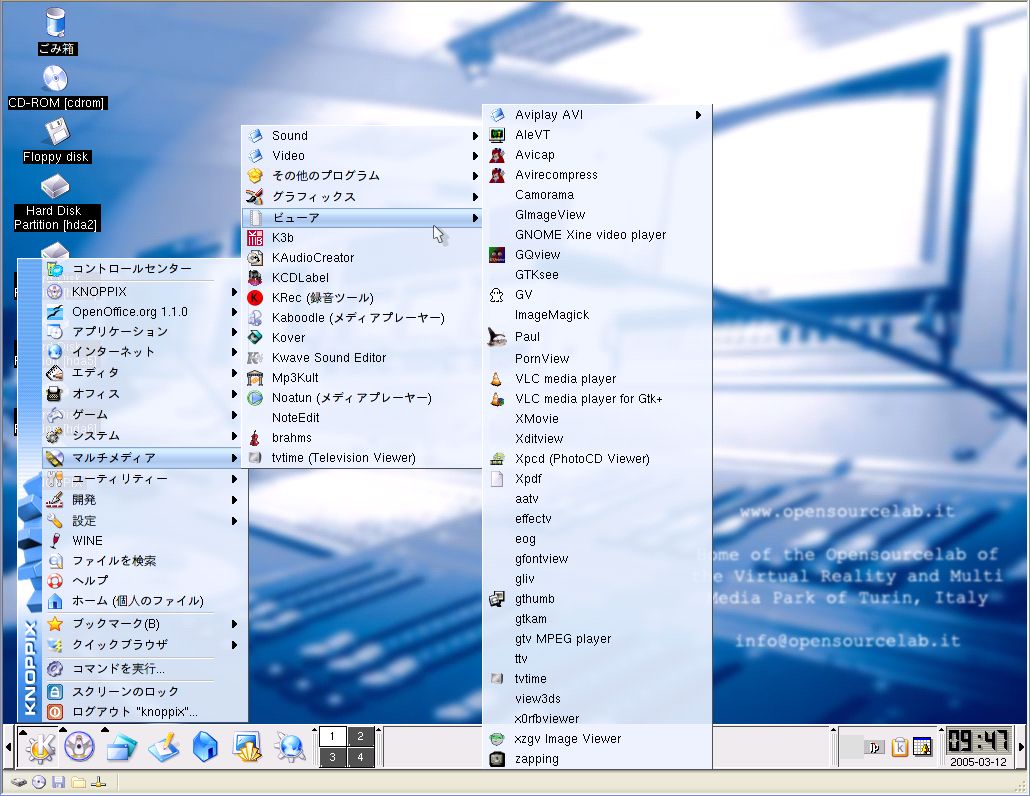Screen dimensions: 1030x796
Task: Expand the Sound submenu
Action: click(361, 136)
